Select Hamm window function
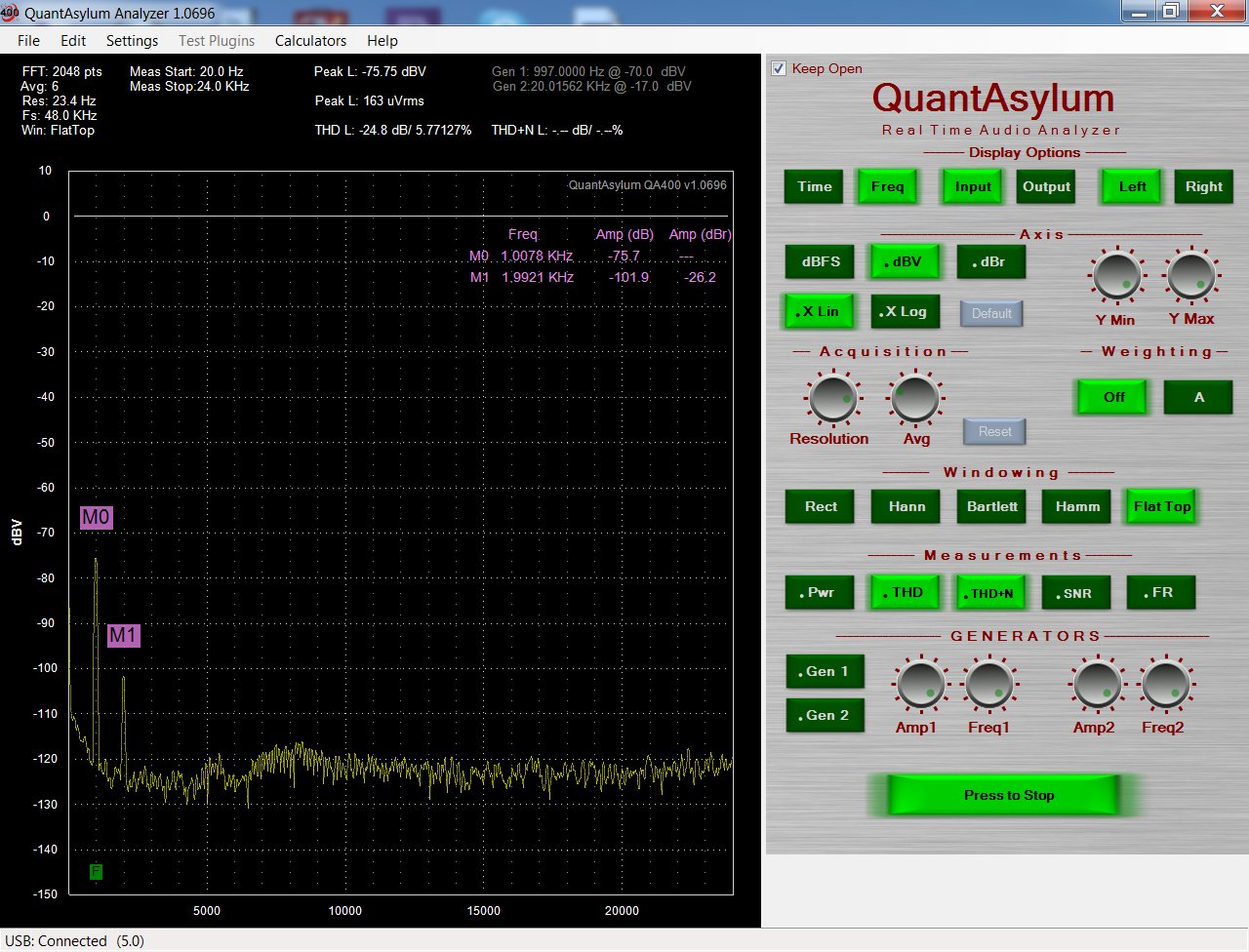Viewport: 1249px width, 952px height. tap(1077, 506)
